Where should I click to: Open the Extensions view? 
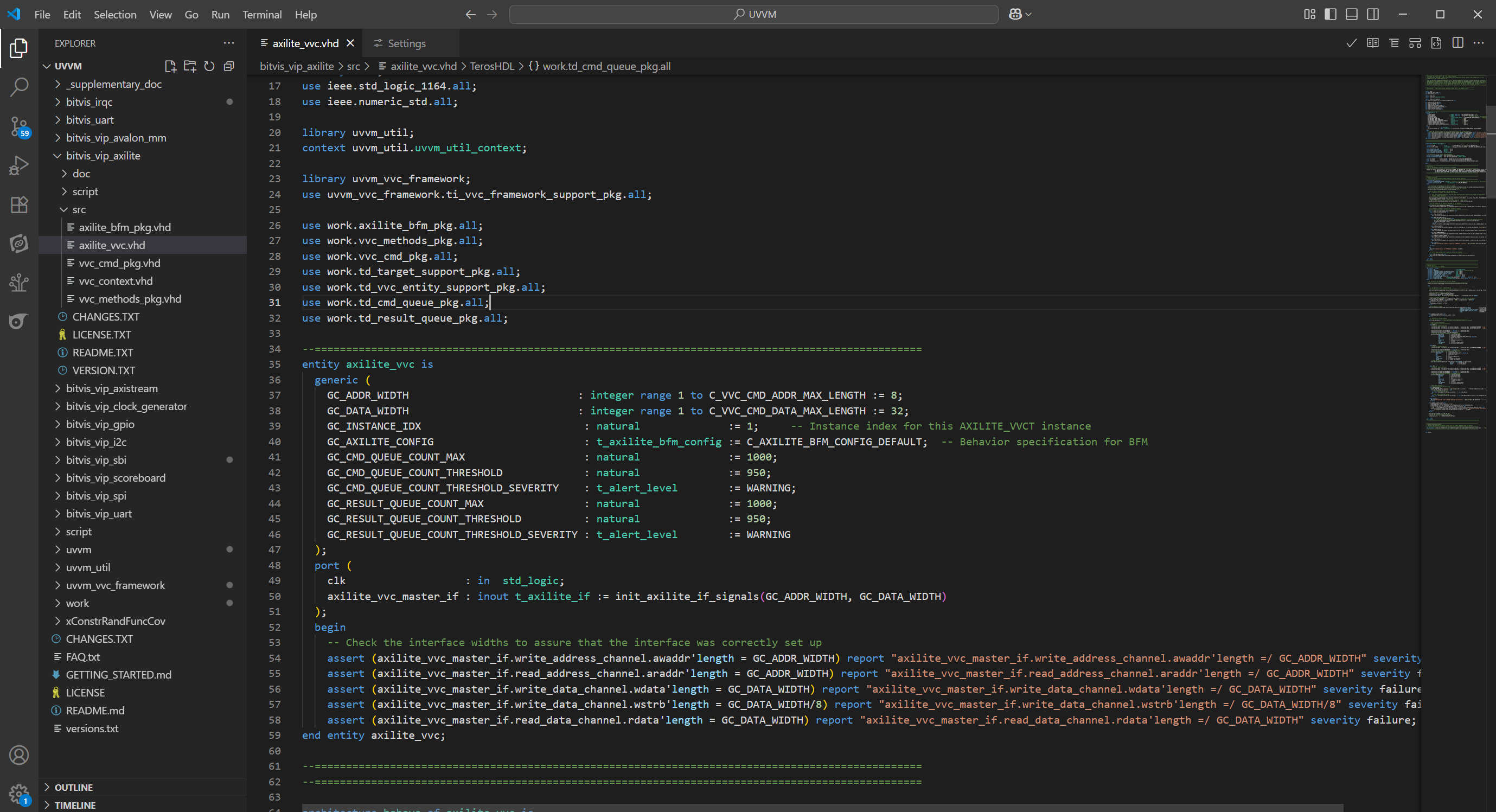pyautogui.click(x=18, y=204)
